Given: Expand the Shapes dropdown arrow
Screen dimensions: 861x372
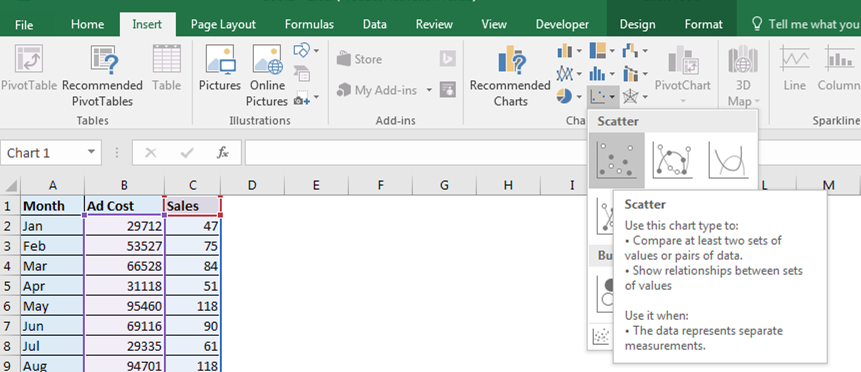Looking at the screenshot, I should point(316,51).
